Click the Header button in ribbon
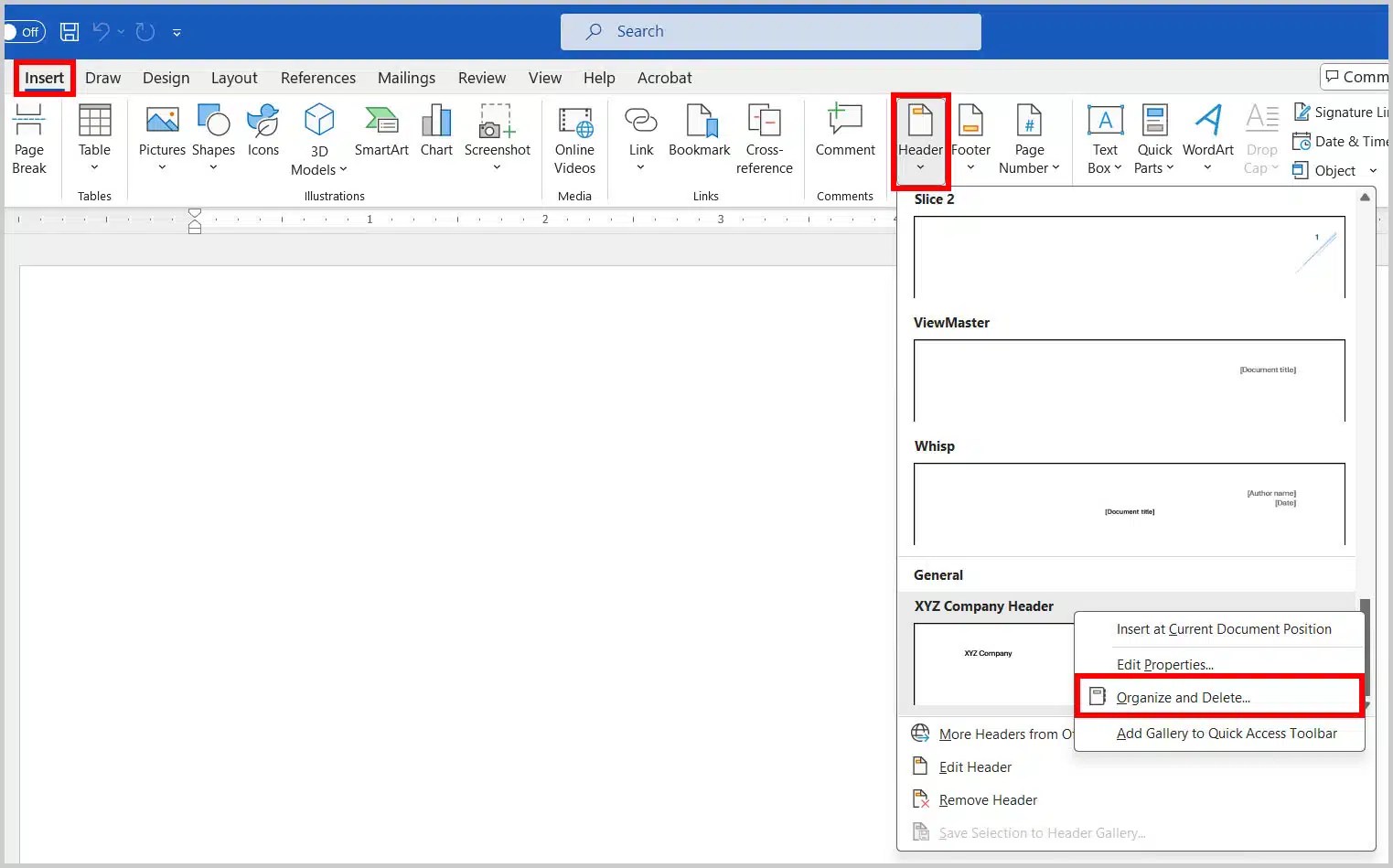1393x868 pixels. pyautogui.click(x=920, y=139)
